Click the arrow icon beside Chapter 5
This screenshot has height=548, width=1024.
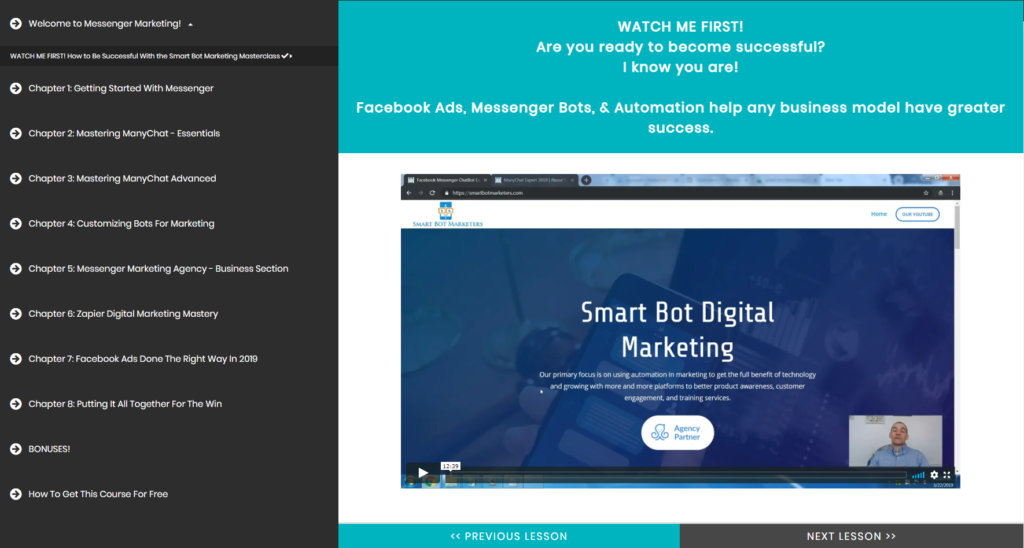click(16, 268)
